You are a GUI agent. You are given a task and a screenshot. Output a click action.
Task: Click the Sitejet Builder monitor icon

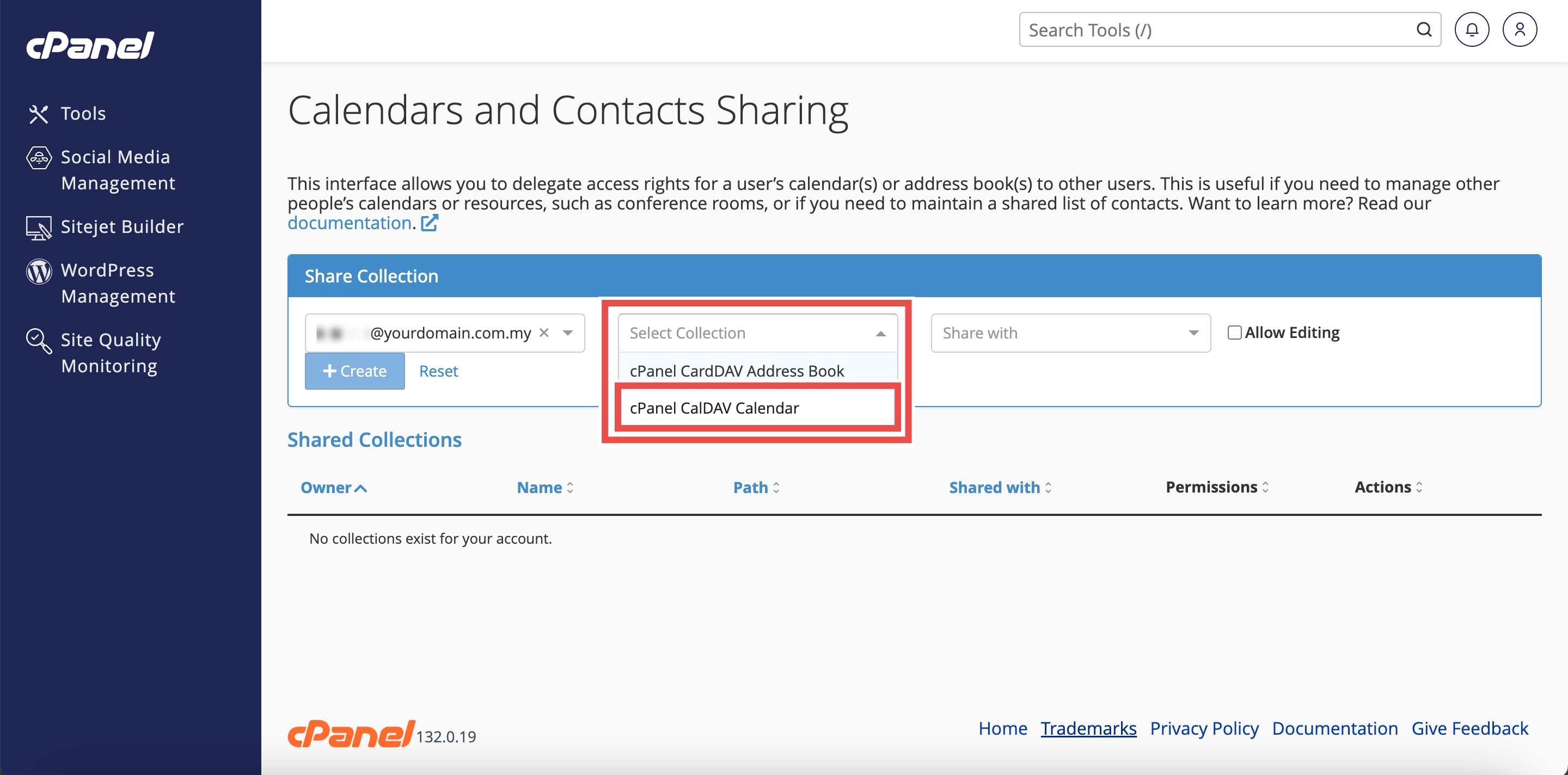(38, 227)
